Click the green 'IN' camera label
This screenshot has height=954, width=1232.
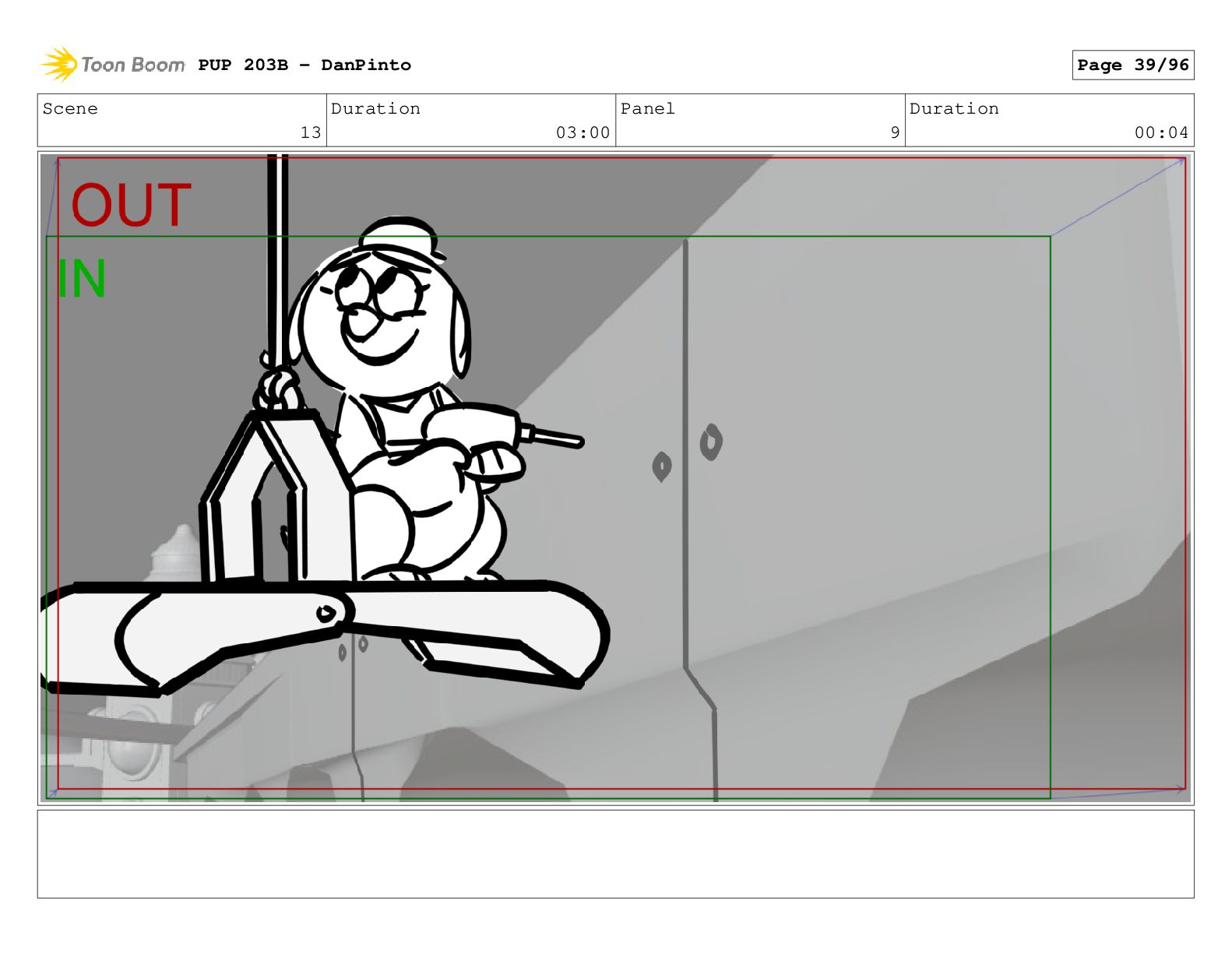point(81,279)
